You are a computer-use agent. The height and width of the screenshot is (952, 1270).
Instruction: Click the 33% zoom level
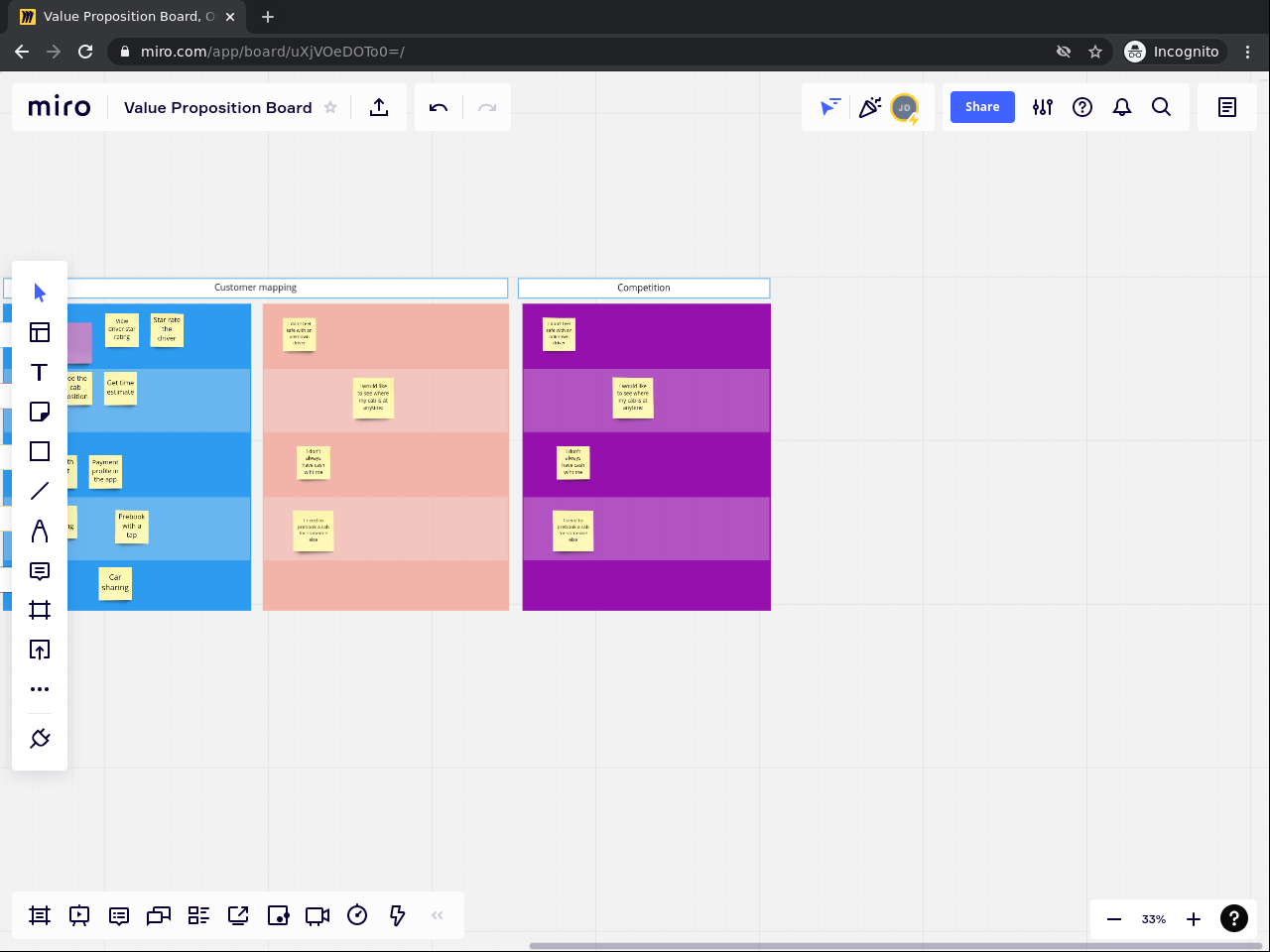point(1154,919)
